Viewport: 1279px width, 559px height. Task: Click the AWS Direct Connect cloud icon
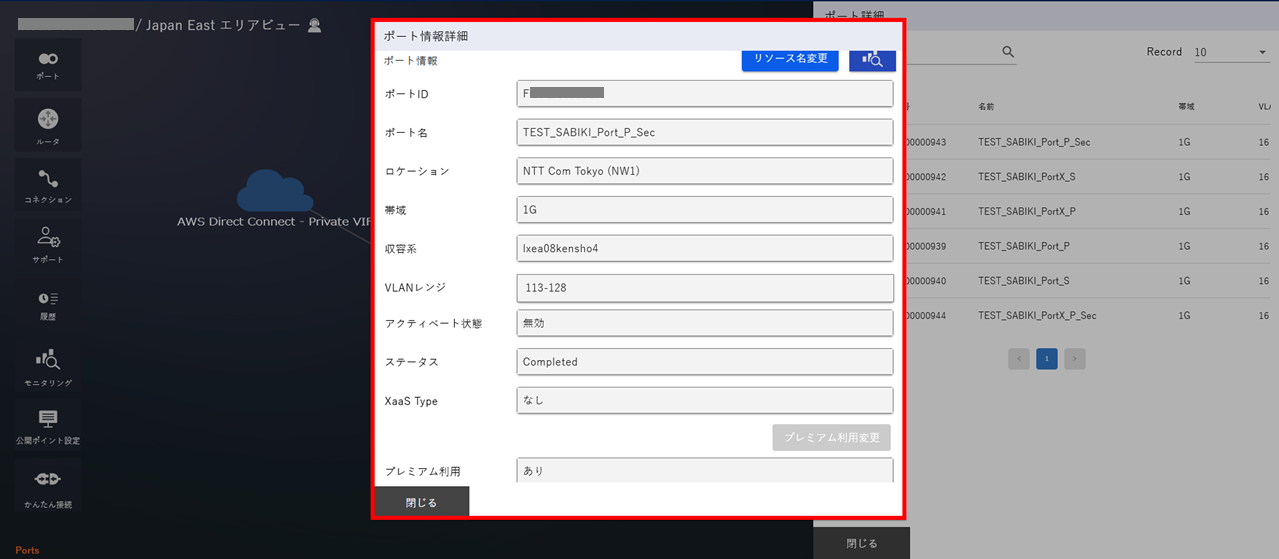(275, 190)
